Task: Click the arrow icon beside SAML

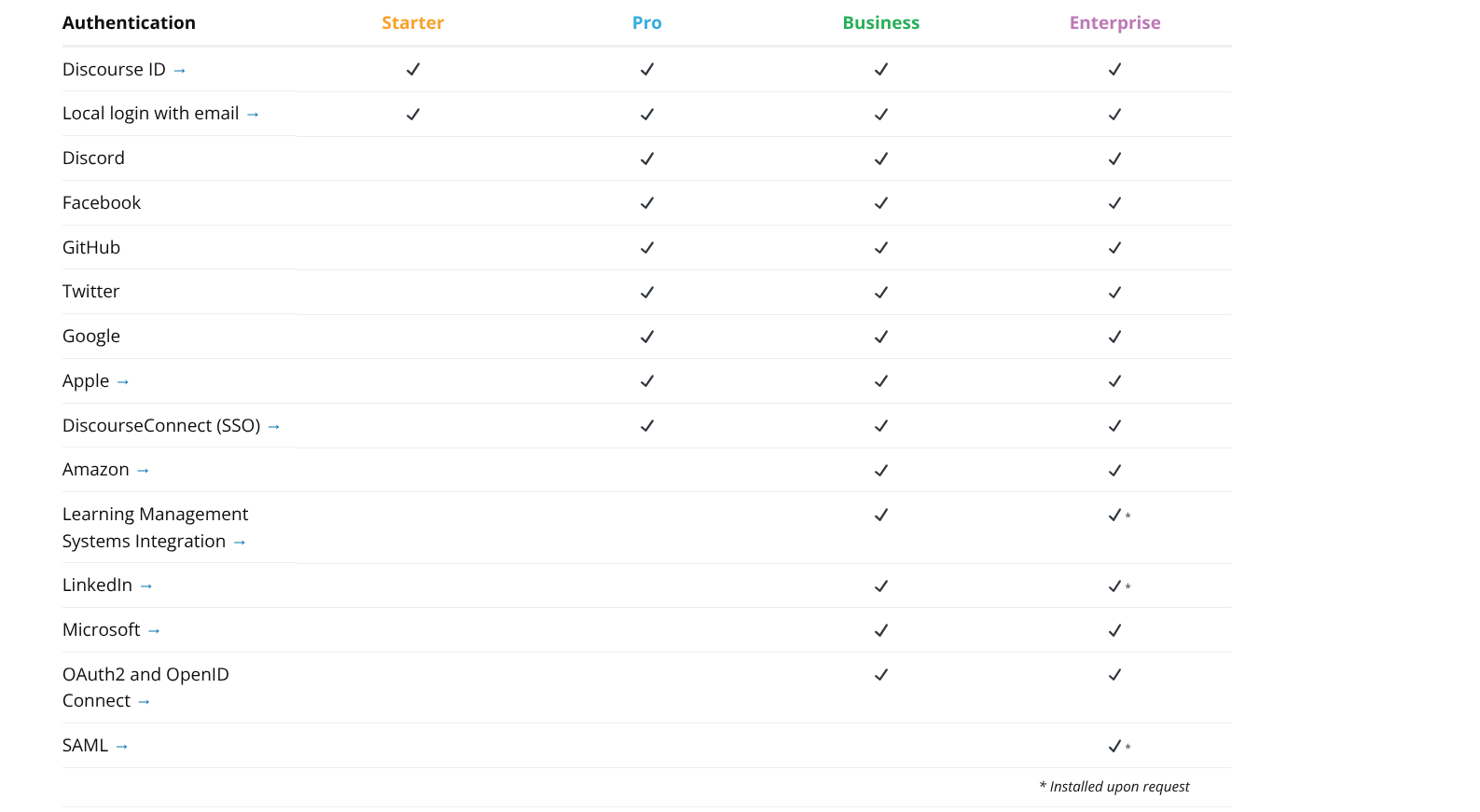Action: coord(122,747)
